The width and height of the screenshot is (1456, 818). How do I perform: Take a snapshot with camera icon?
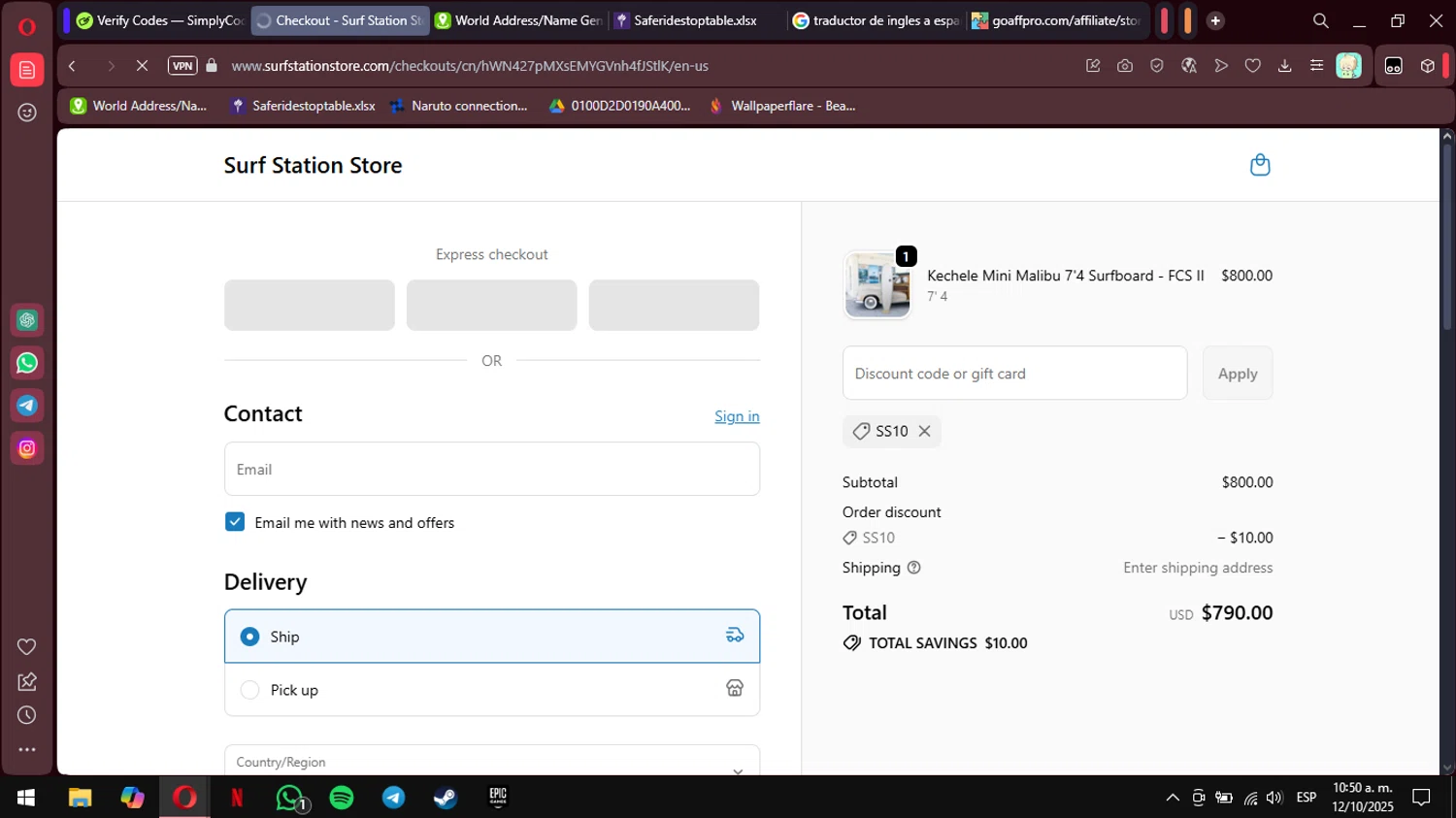click(1125, 66)
